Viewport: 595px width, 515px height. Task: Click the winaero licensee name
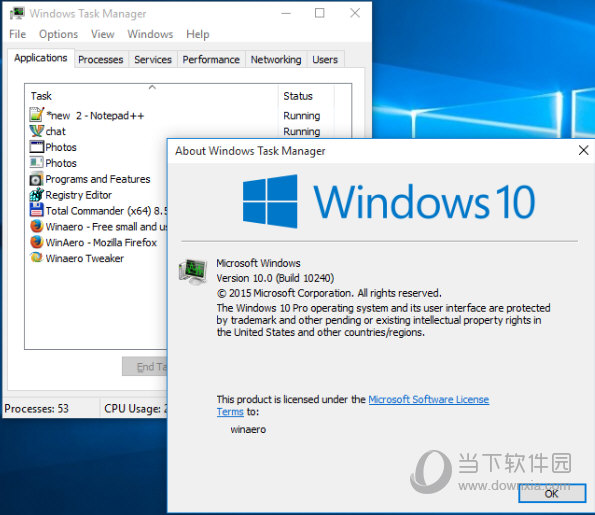[x=248, y=430]
